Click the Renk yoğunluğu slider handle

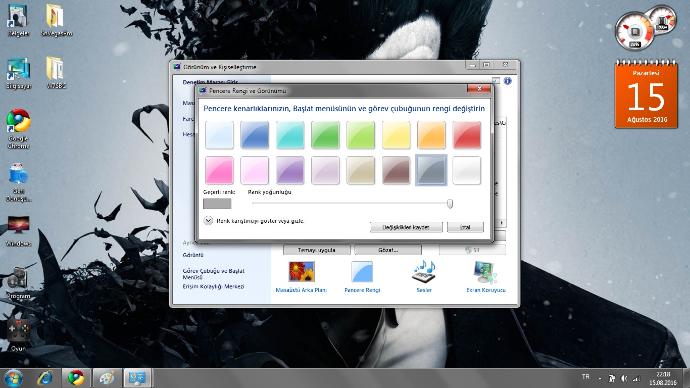click(450, 203)
